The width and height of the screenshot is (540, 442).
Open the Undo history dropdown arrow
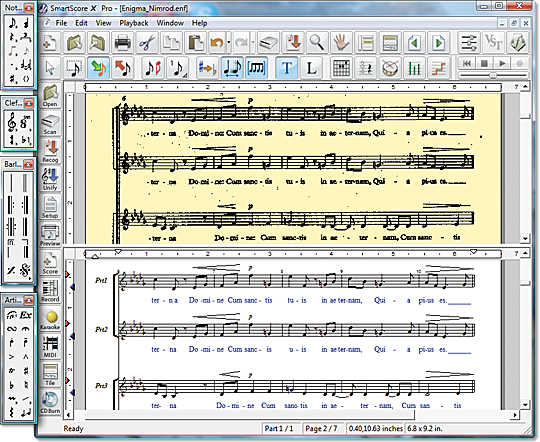(229, 43)
